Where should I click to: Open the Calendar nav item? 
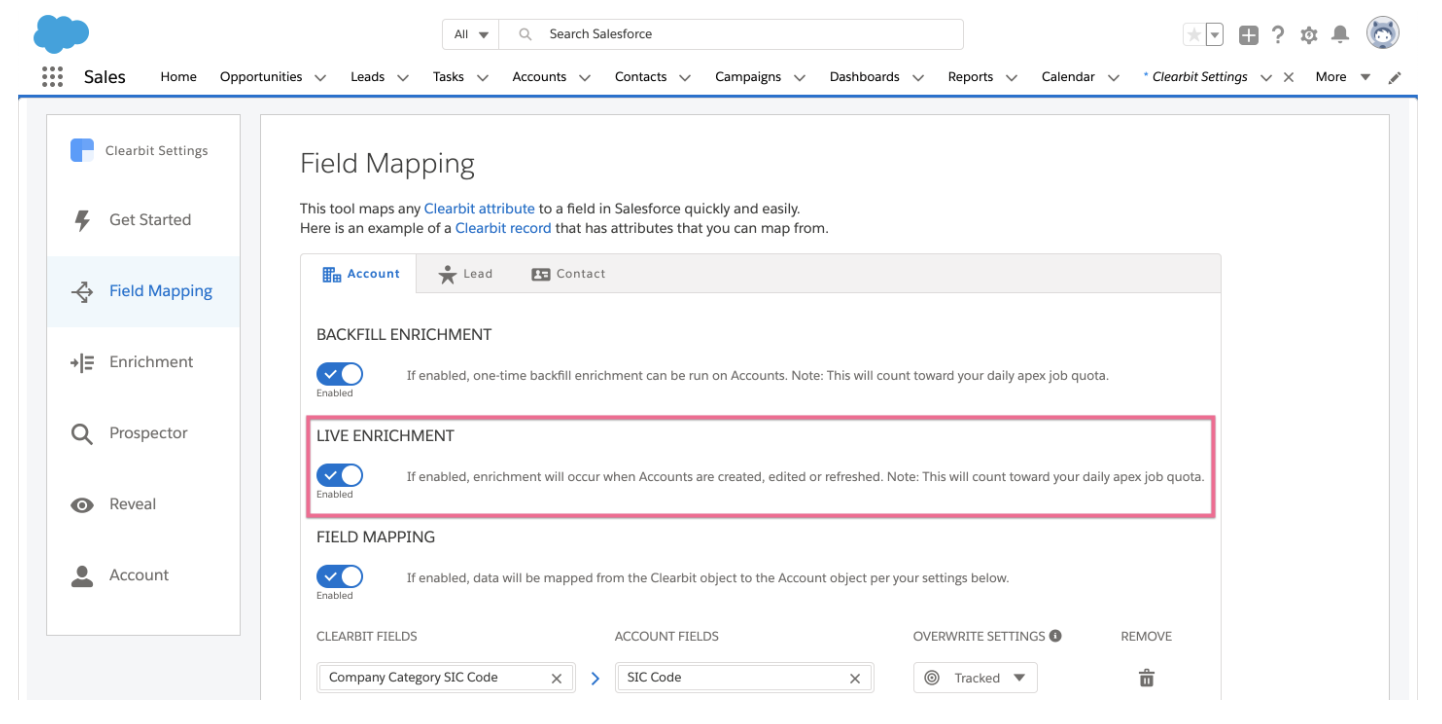(1068, 77)
